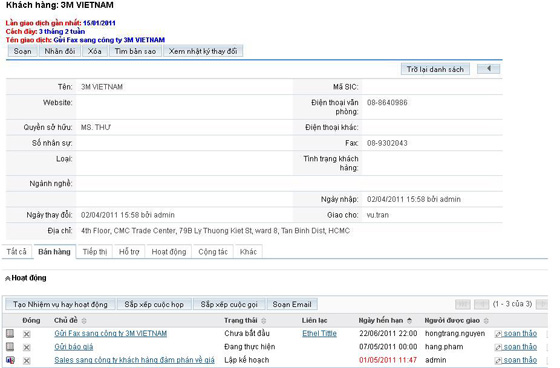The width and height of the screenshot is (560, 368).
Task: Switch to the Tất cả tab
Action: coord(16,252)
